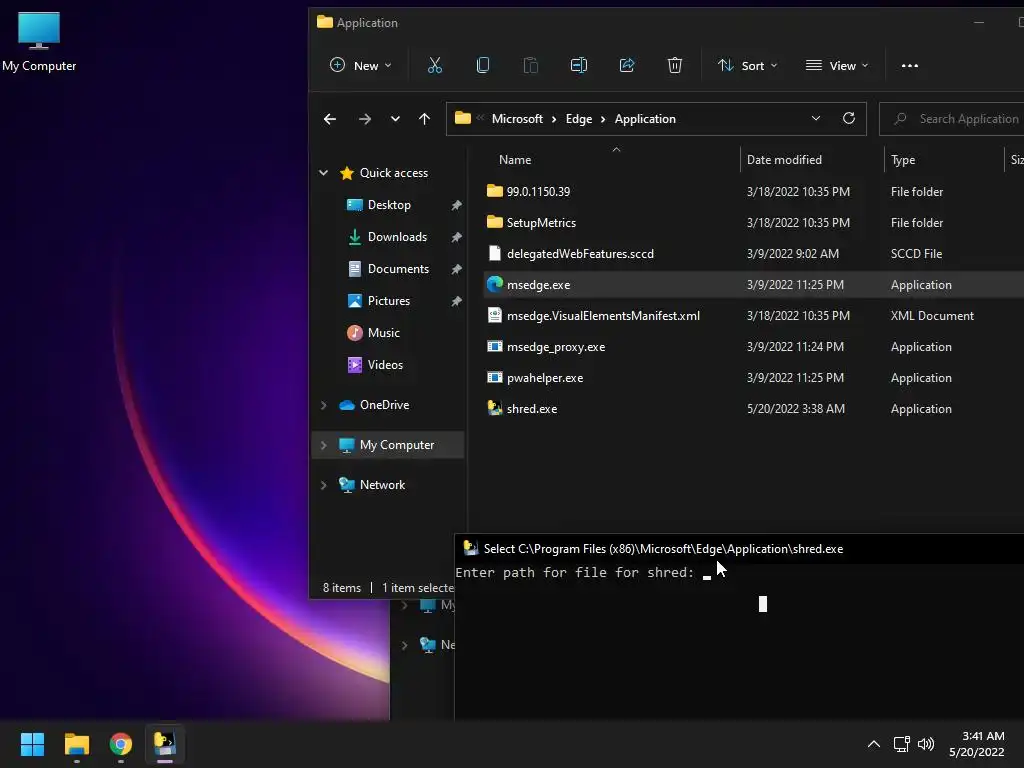Click the Rename icon in toolbar
Screen dimensions: 1024x768
tap(579, 65)
